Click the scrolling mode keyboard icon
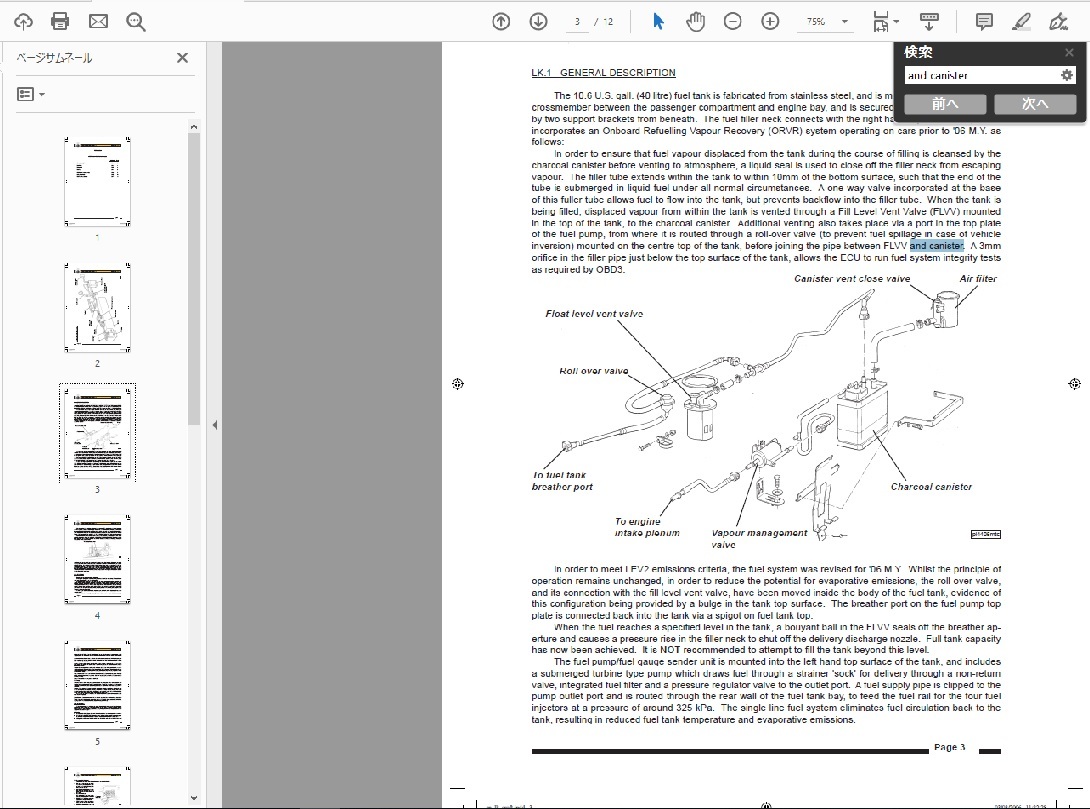 coord(929,22)
